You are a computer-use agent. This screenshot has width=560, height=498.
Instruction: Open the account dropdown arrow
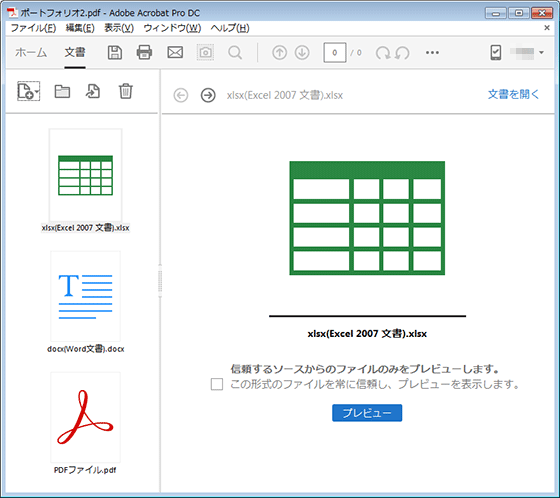541,53
